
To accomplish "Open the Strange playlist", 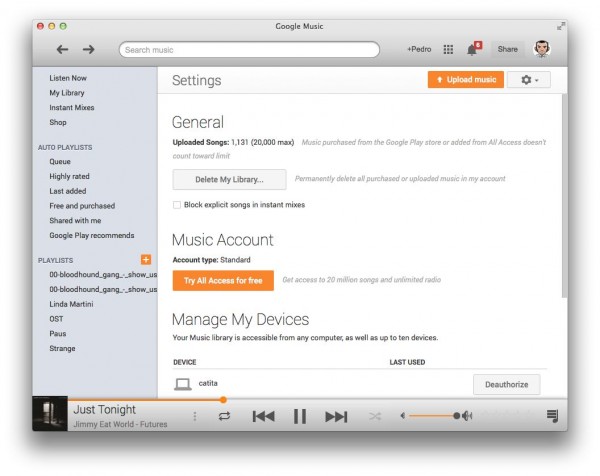I will [62, 349].
